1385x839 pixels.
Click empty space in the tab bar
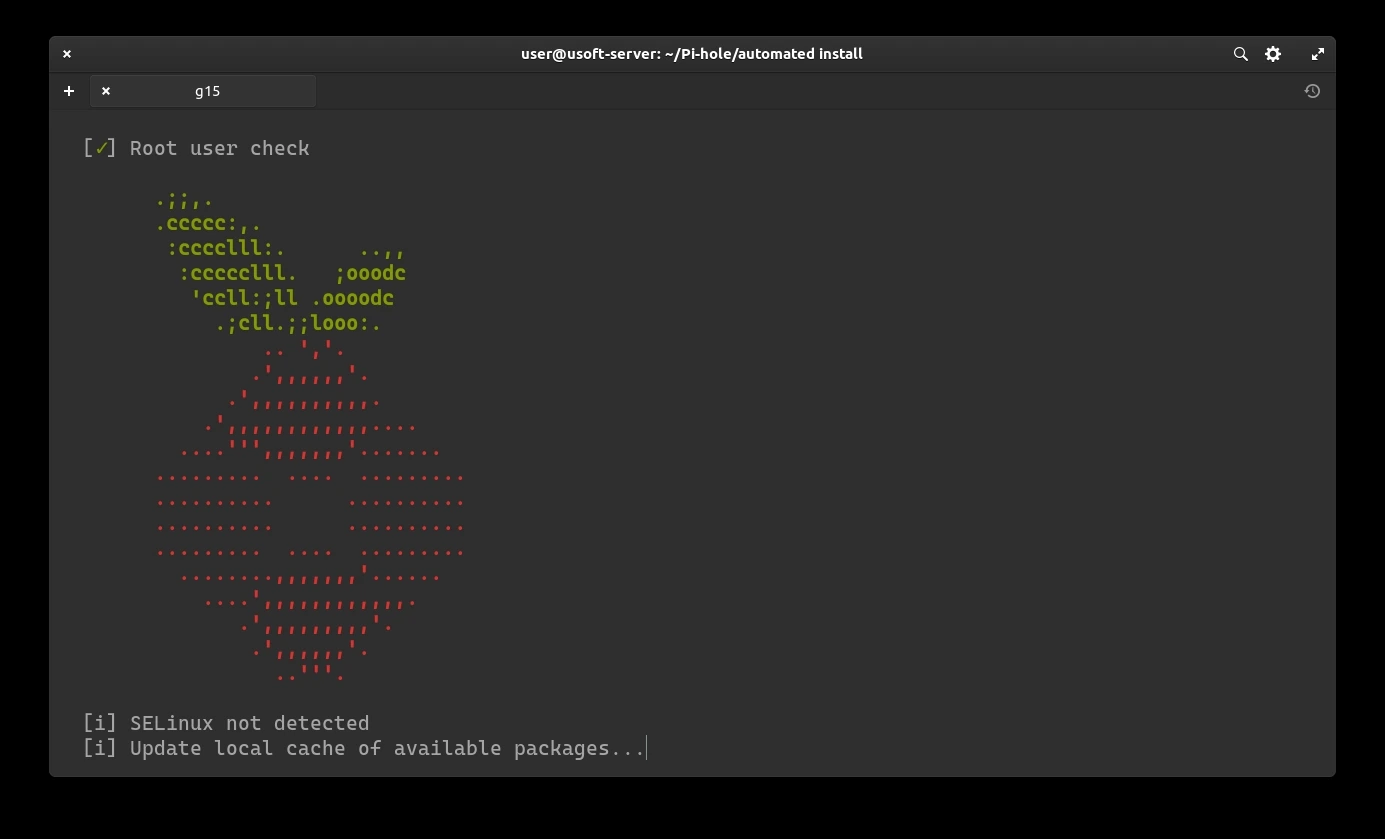tap(700, 91)
